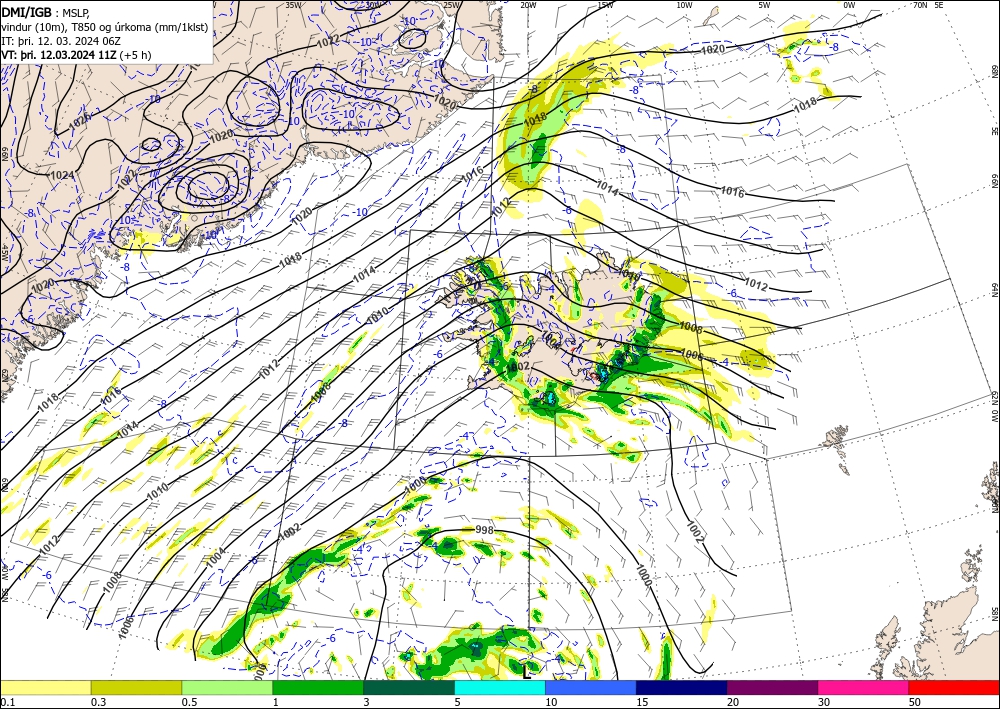The width and height of the screenshot is (1000, 709).
Task: Select the red 50+ mm legend swatch
Action: tap(954, 687)
